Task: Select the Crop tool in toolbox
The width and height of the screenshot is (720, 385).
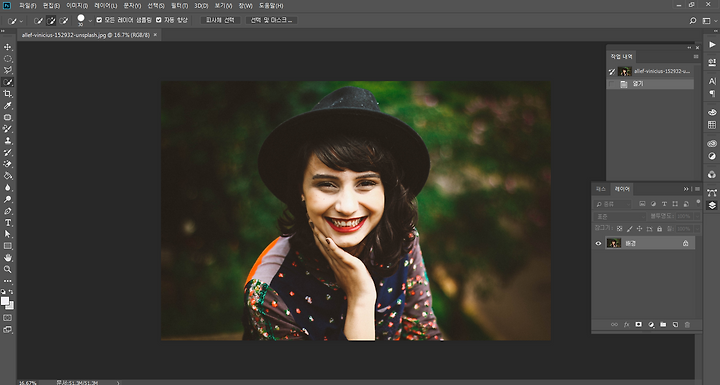Action: [x=8, y=94]
